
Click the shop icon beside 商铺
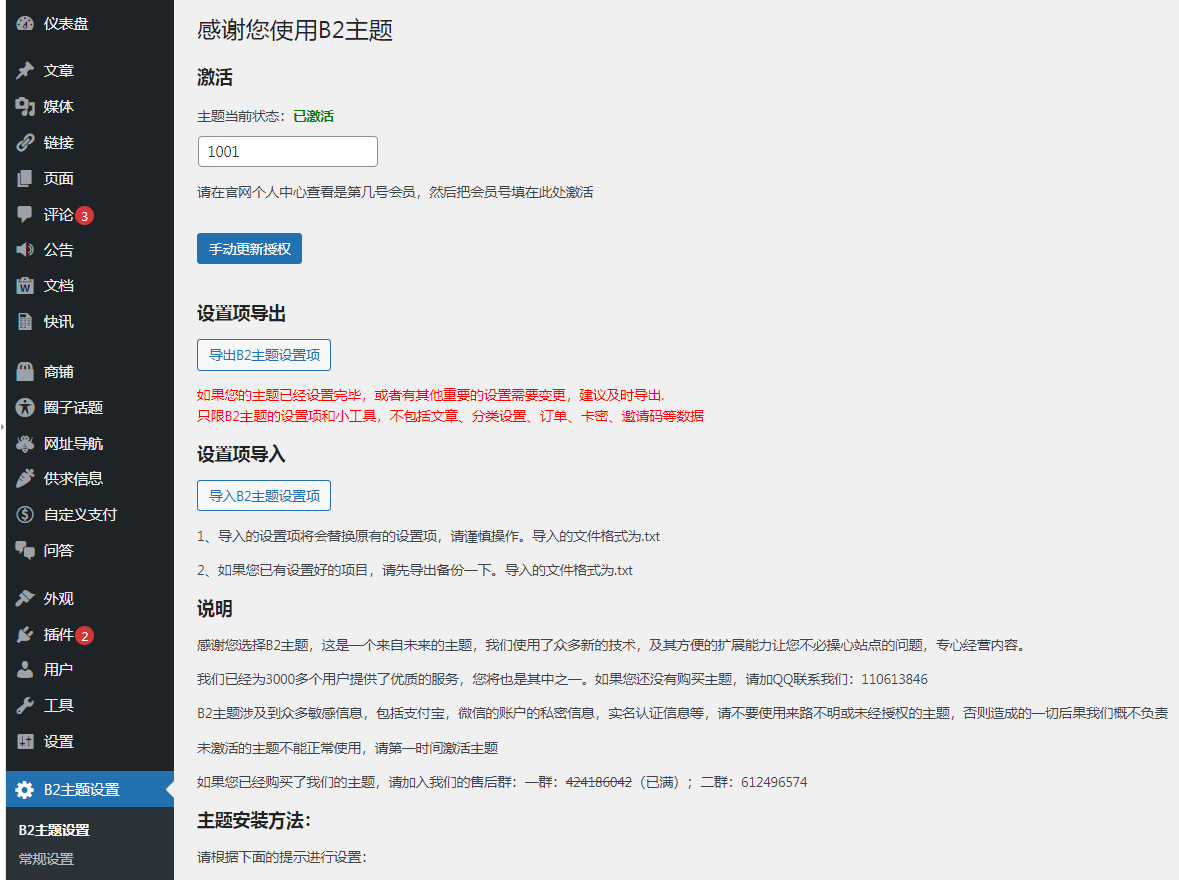coord(25,372)
